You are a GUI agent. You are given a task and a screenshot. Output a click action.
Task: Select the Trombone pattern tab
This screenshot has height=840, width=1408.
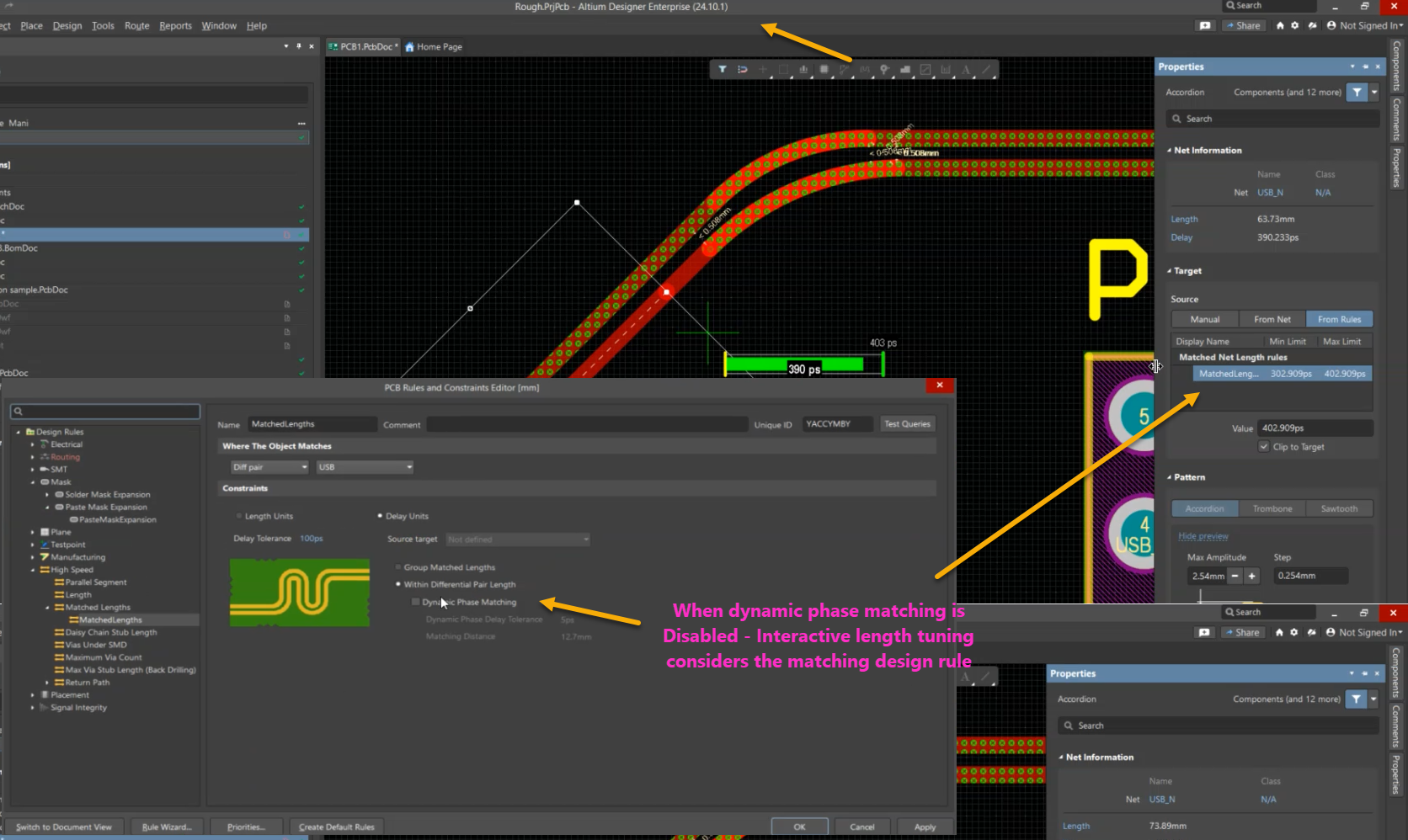point(1272,508)
